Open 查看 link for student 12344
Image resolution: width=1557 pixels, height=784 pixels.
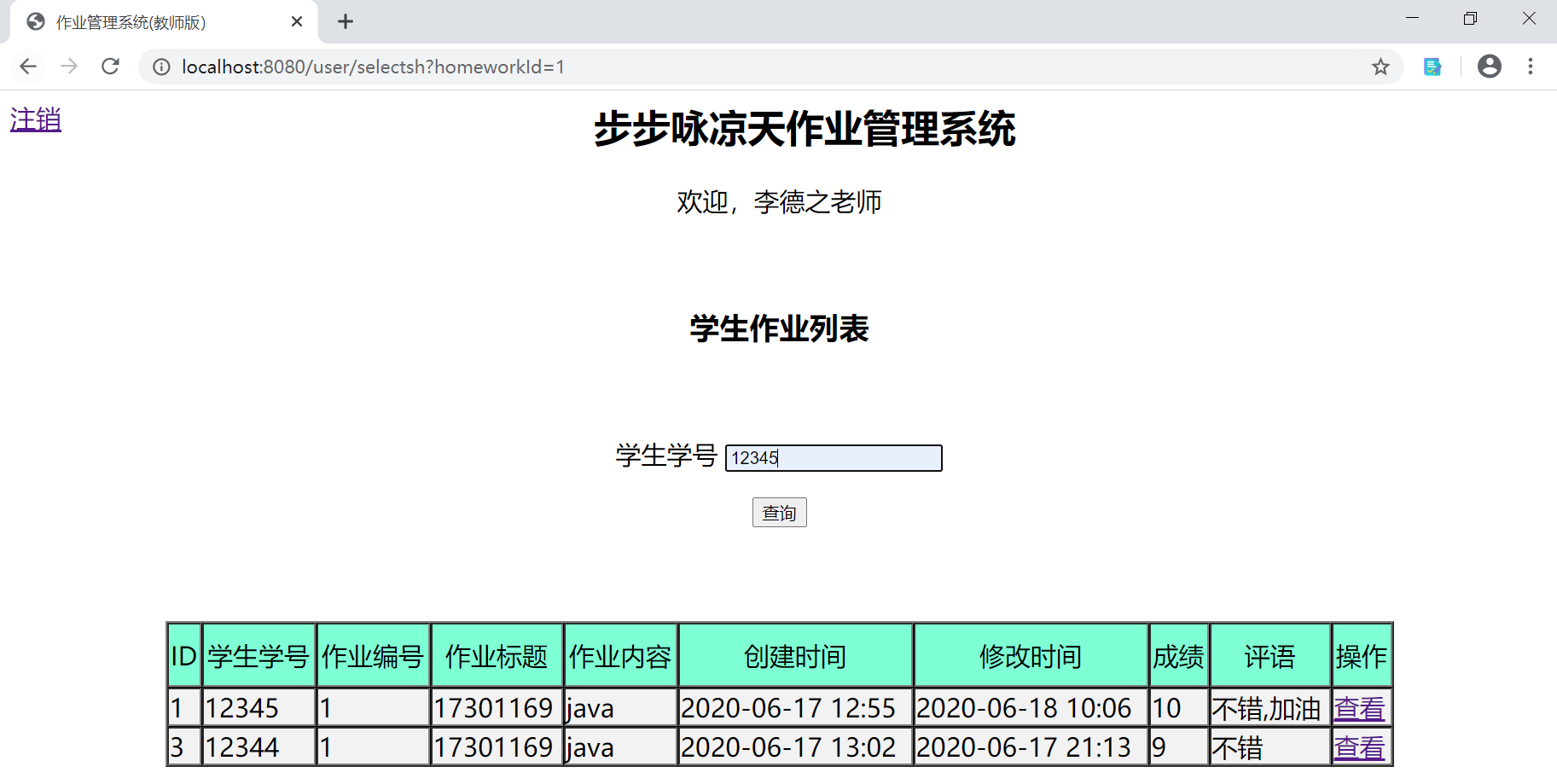[1360, 748]
